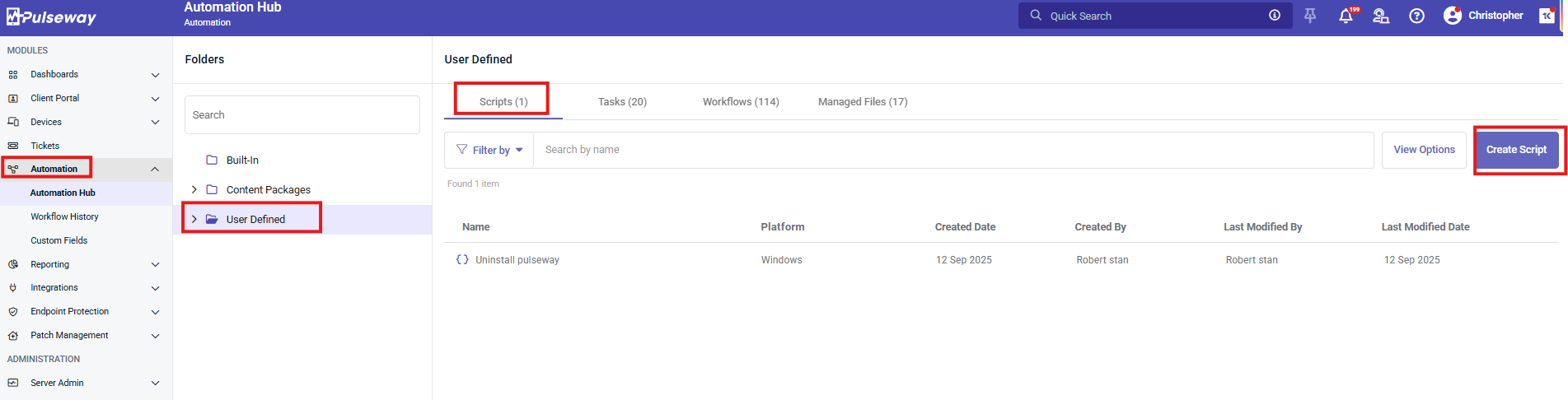1568x400 pixels.
Task: Expand the Patch Management module
Action: [x=155, y=336]
